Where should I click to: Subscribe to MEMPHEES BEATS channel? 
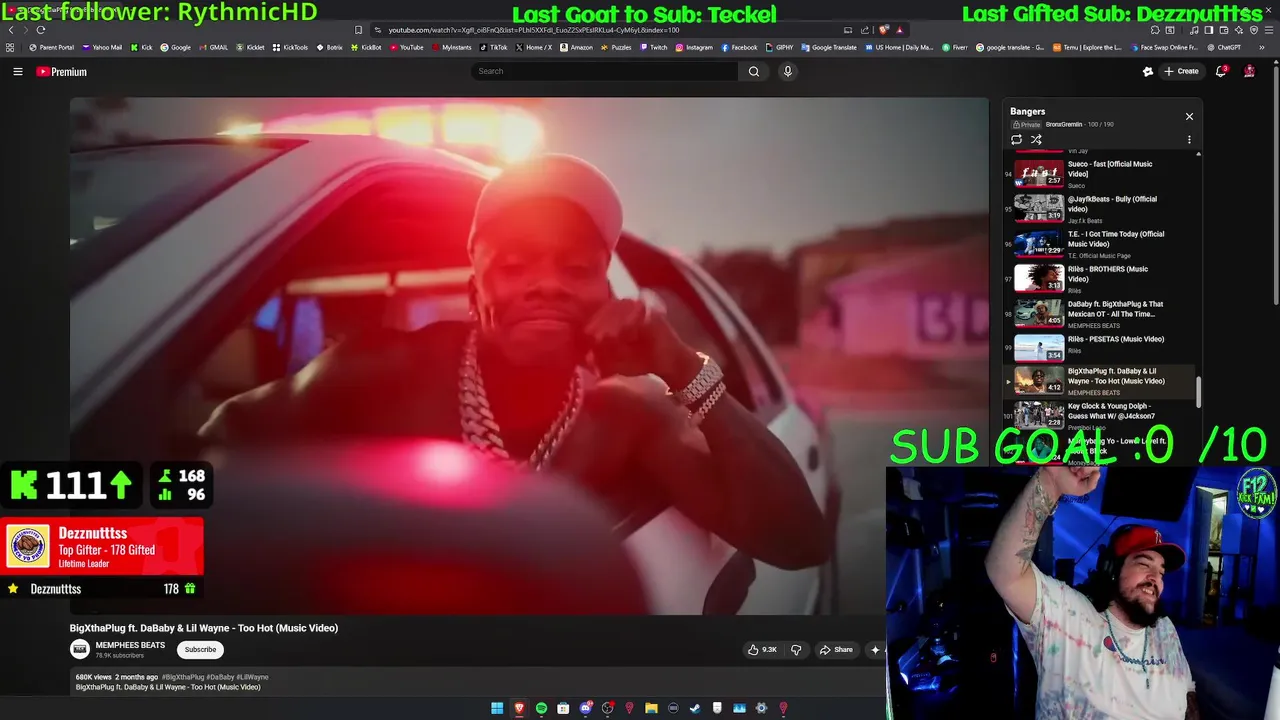coord(200,650)
